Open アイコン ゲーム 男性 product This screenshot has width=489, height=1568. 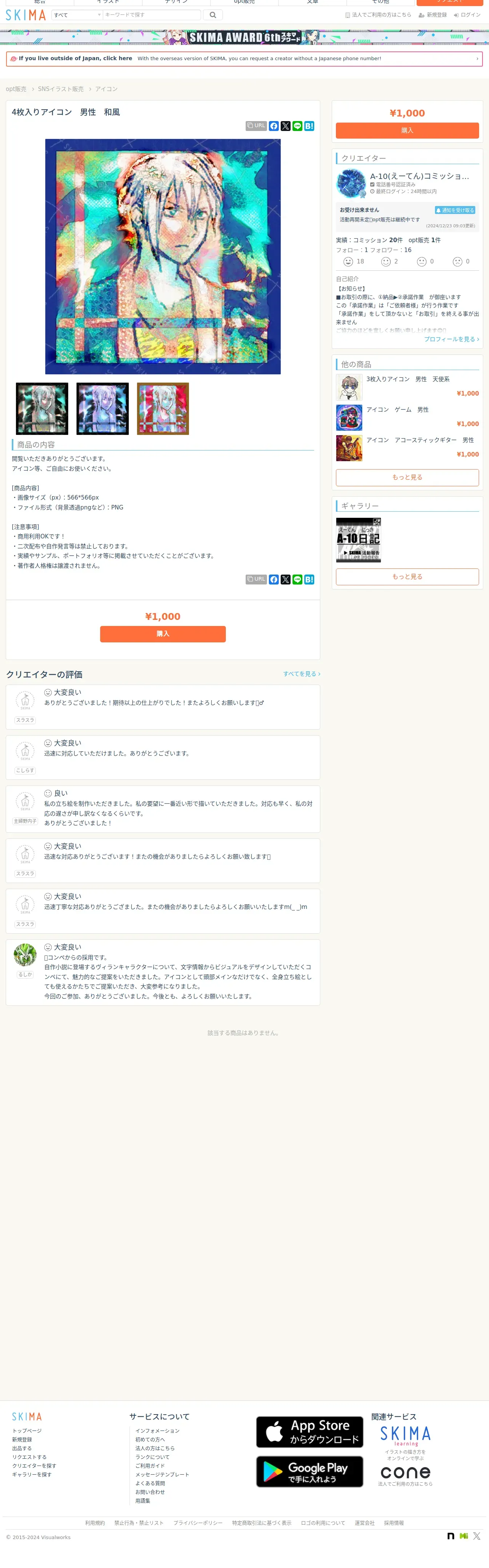tap(407, 418)
